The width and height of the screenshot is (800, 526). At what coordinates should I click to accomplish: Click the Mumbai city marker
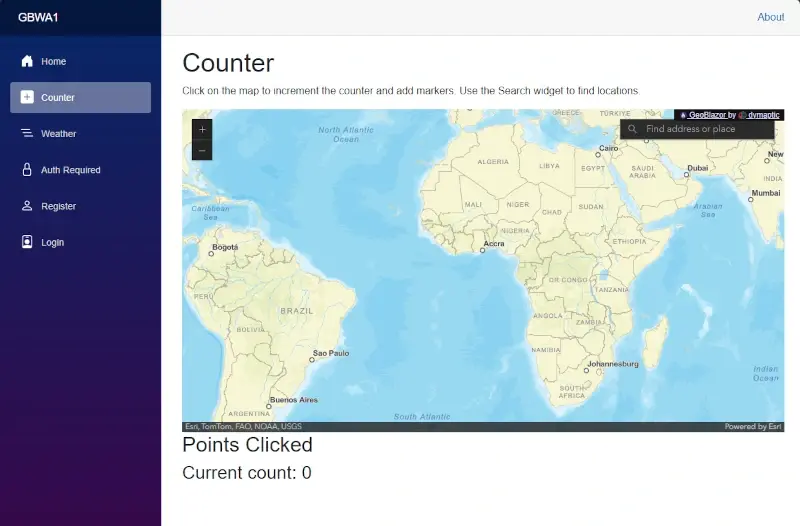click(x=751, y=199)
